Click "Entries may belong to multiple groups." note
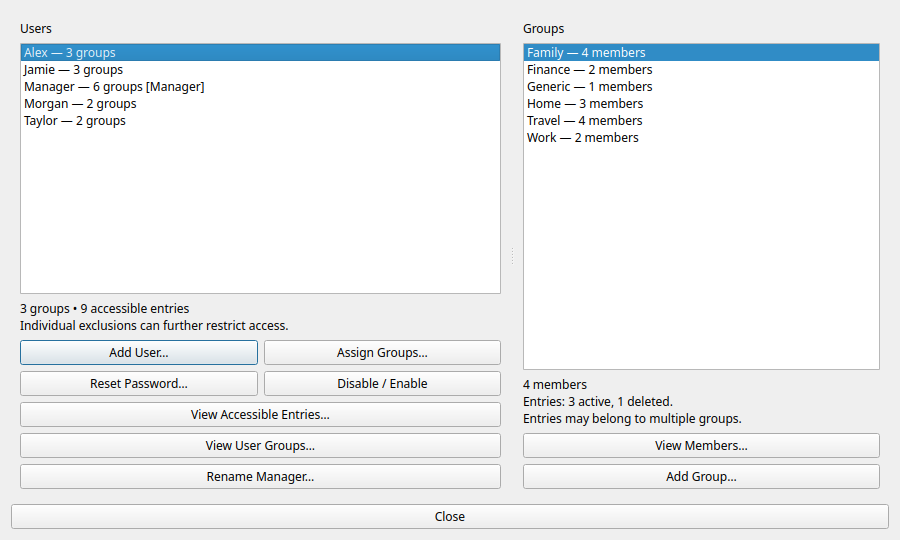This screenshot has height=540, width=900. [632, 419]
